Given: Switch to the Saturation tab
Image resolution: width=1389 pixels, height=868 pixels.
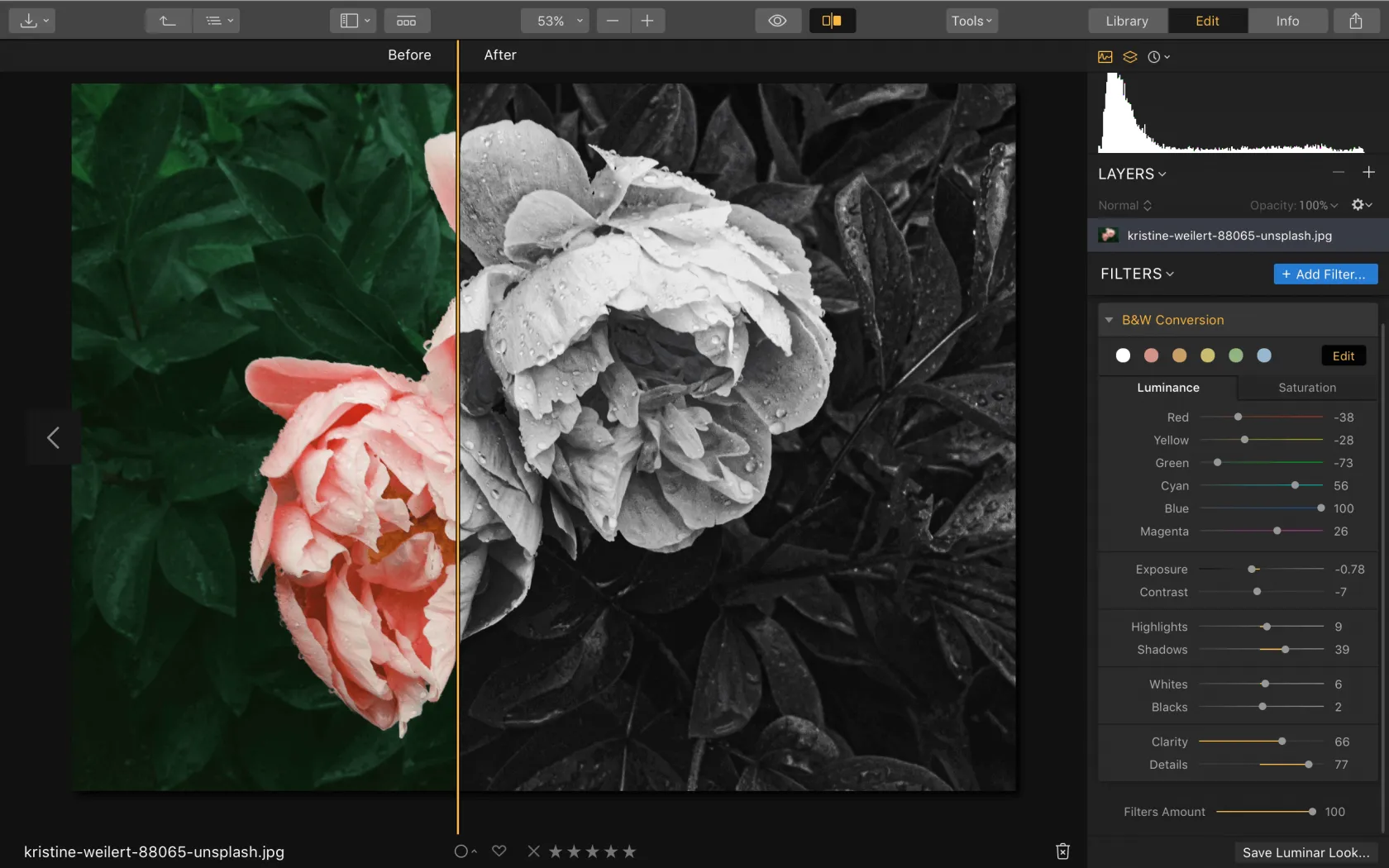Looking at the screenshot, I should [1306, 388].
